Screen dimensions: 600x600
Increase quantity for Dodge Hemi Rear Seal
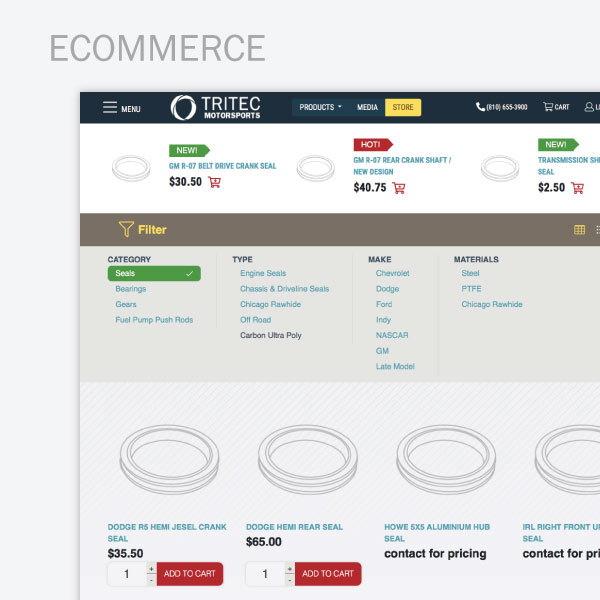290,569
